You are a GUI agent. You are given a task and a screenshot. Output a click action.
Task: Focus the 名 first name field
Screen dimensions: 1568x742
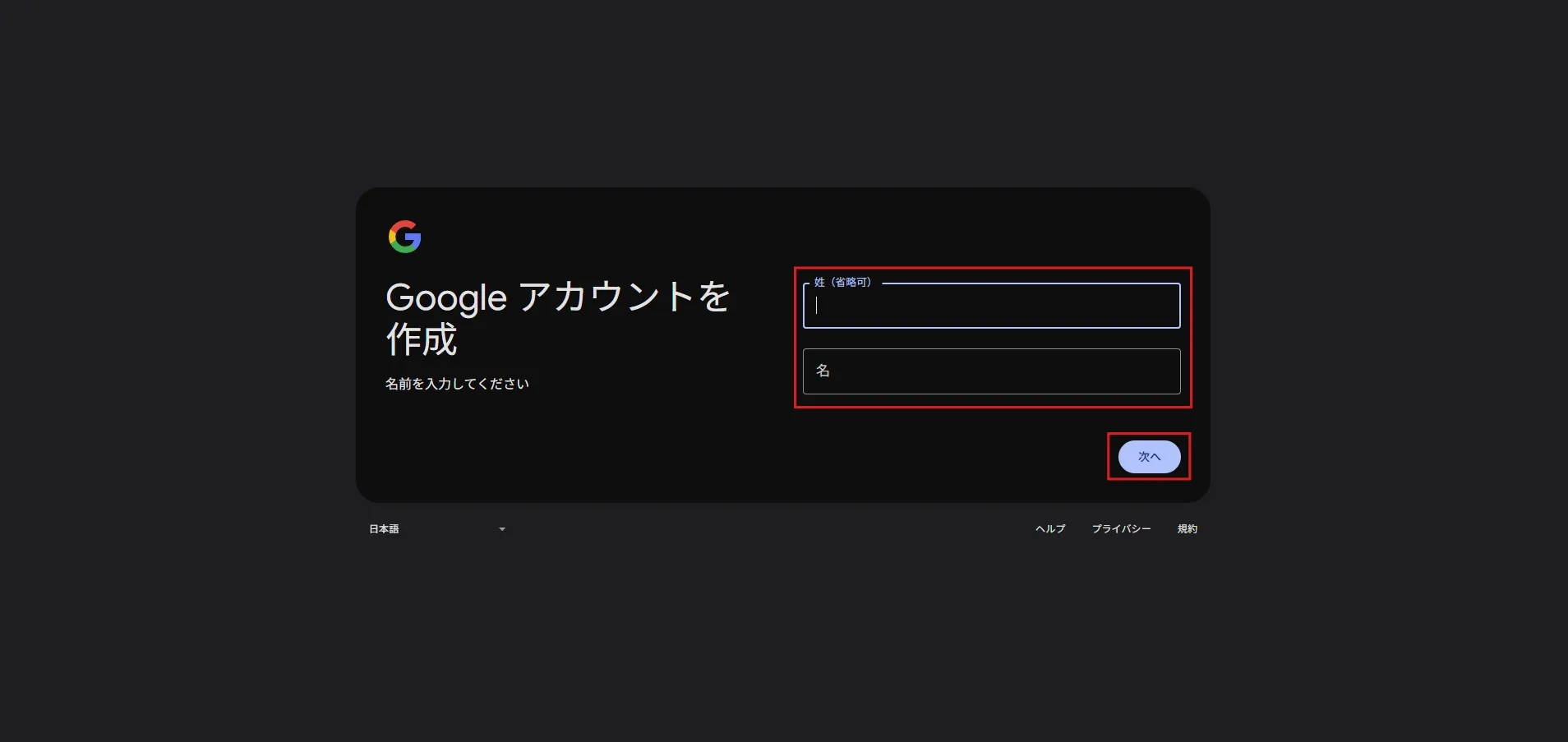point(991,371)
